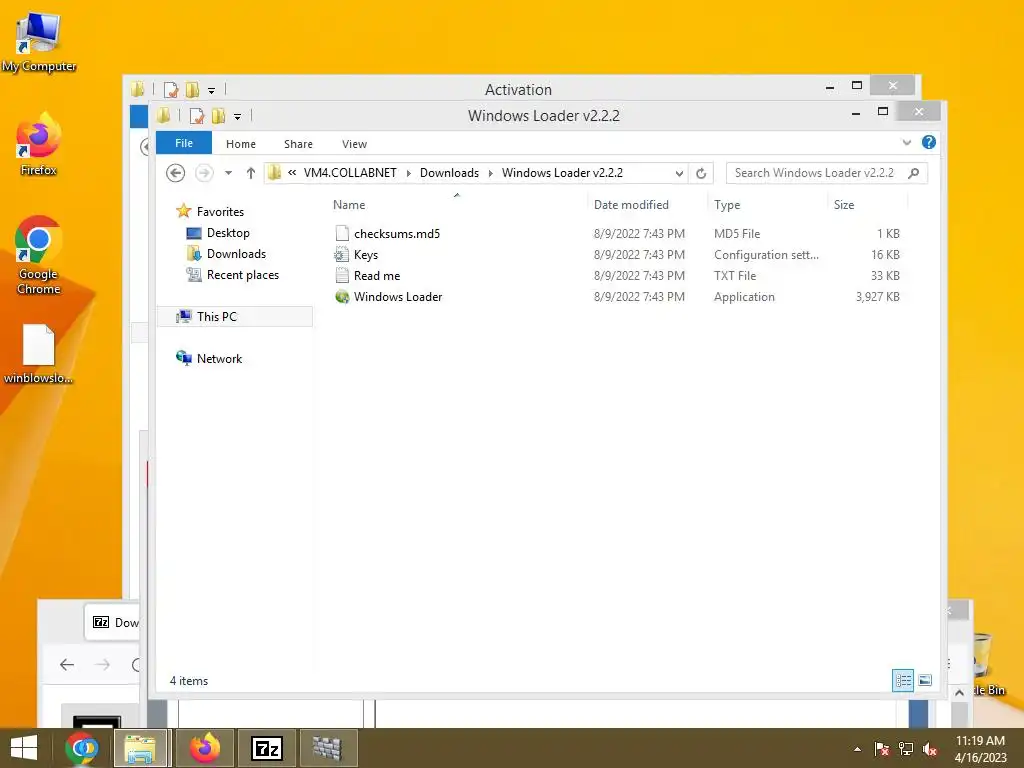Select the Keys configuration file
Viewport: 1024px width, 768px height.
(366, 255)
